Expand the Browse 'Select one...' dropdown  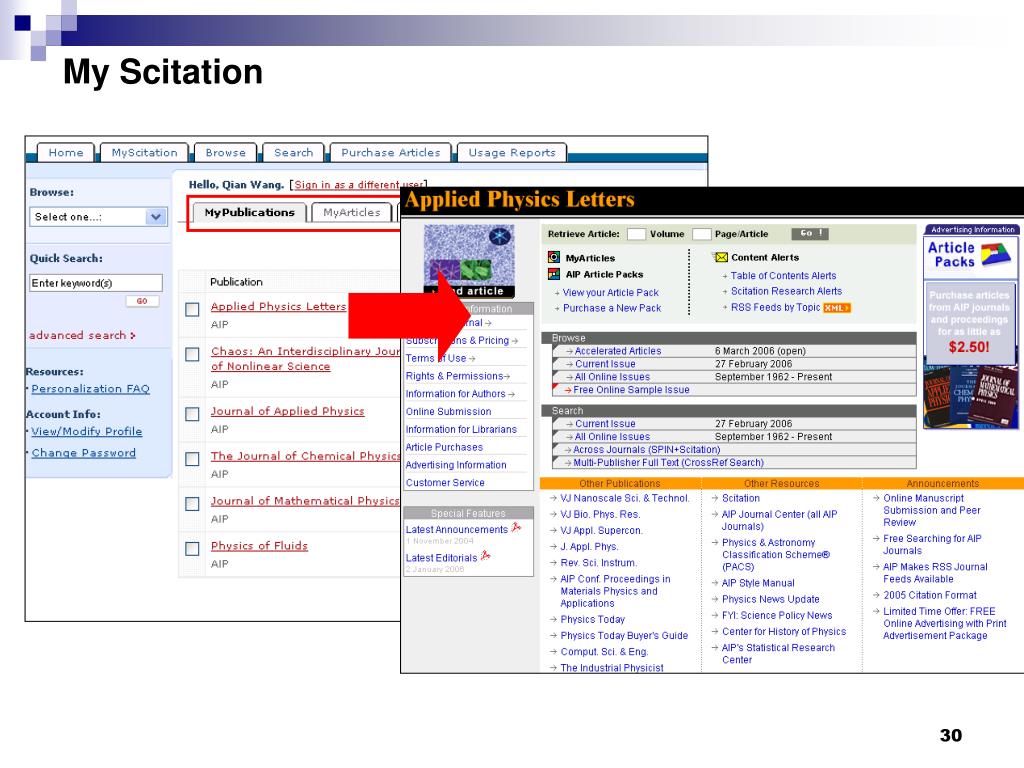click(99, 217)
